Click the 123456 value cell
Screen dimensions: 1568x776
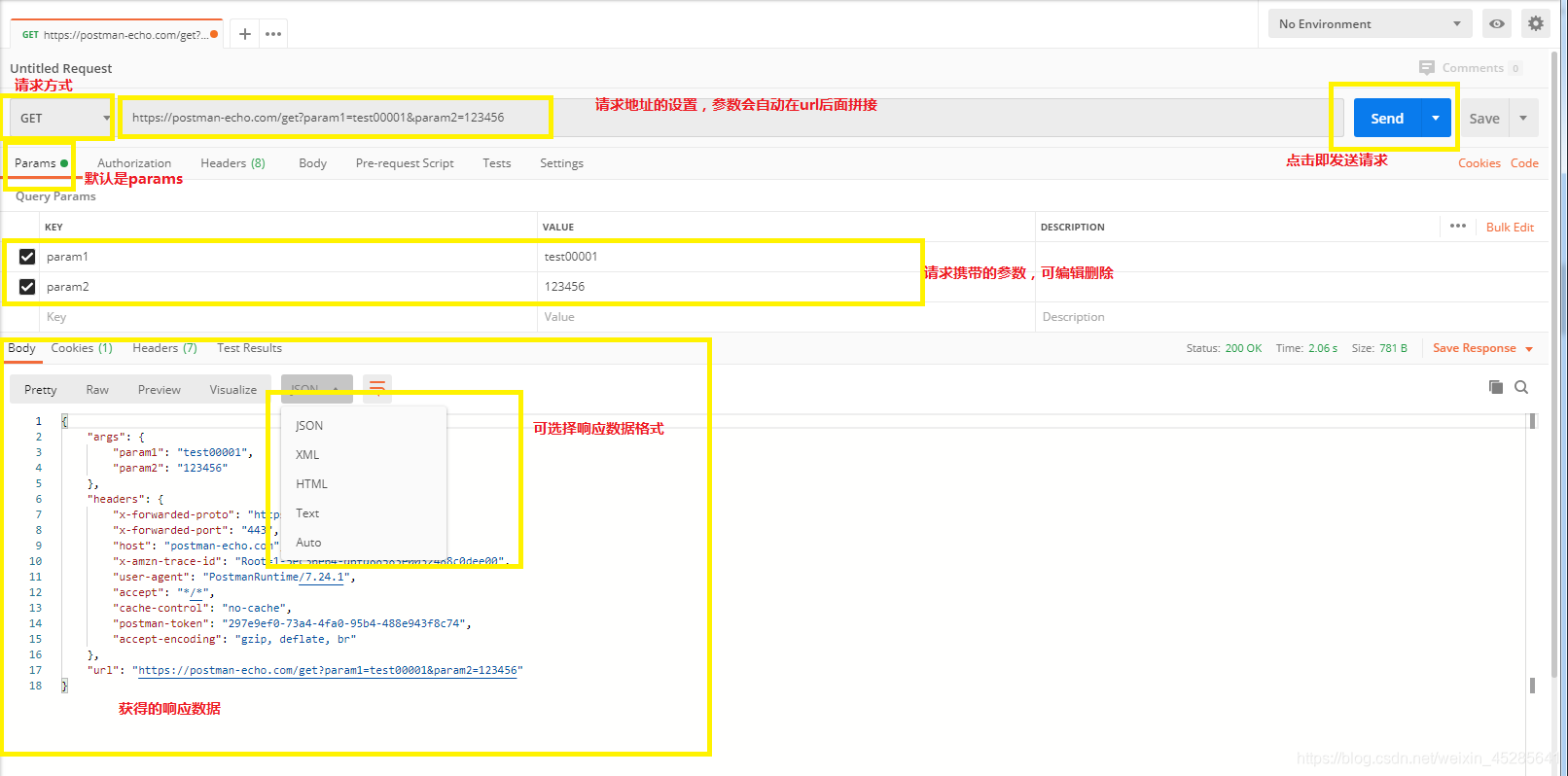point(786,287)
